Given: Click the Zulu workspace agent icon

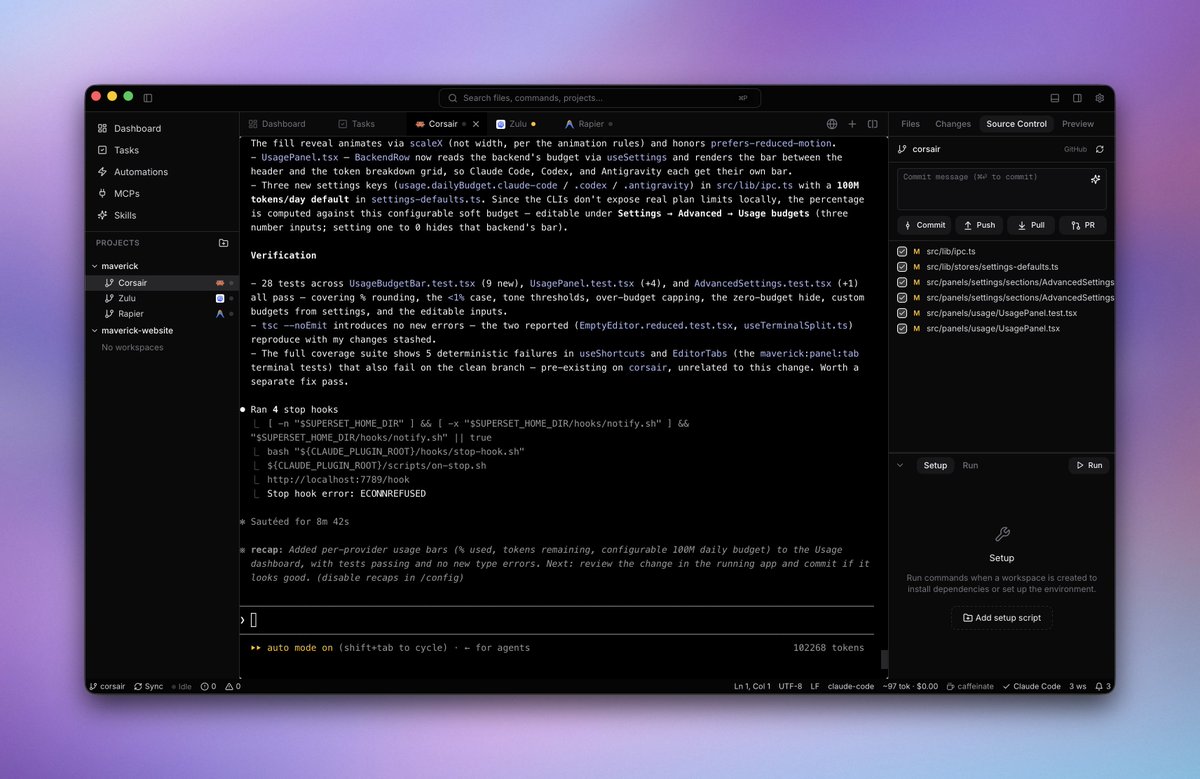Looking at the screenshot, I should [x=220, y=298].
